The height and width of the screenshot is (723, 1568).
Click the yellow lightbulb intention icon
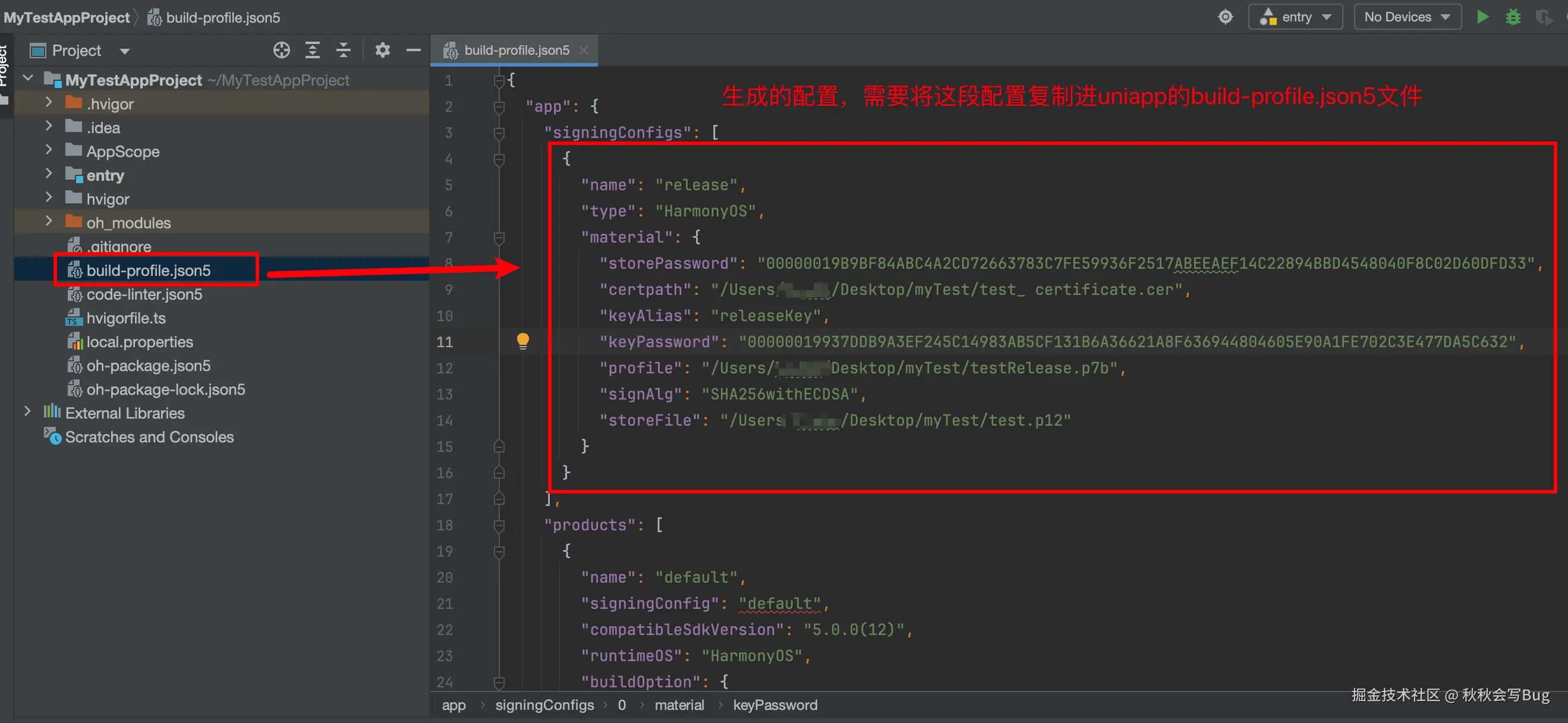[x=522, y=341]
